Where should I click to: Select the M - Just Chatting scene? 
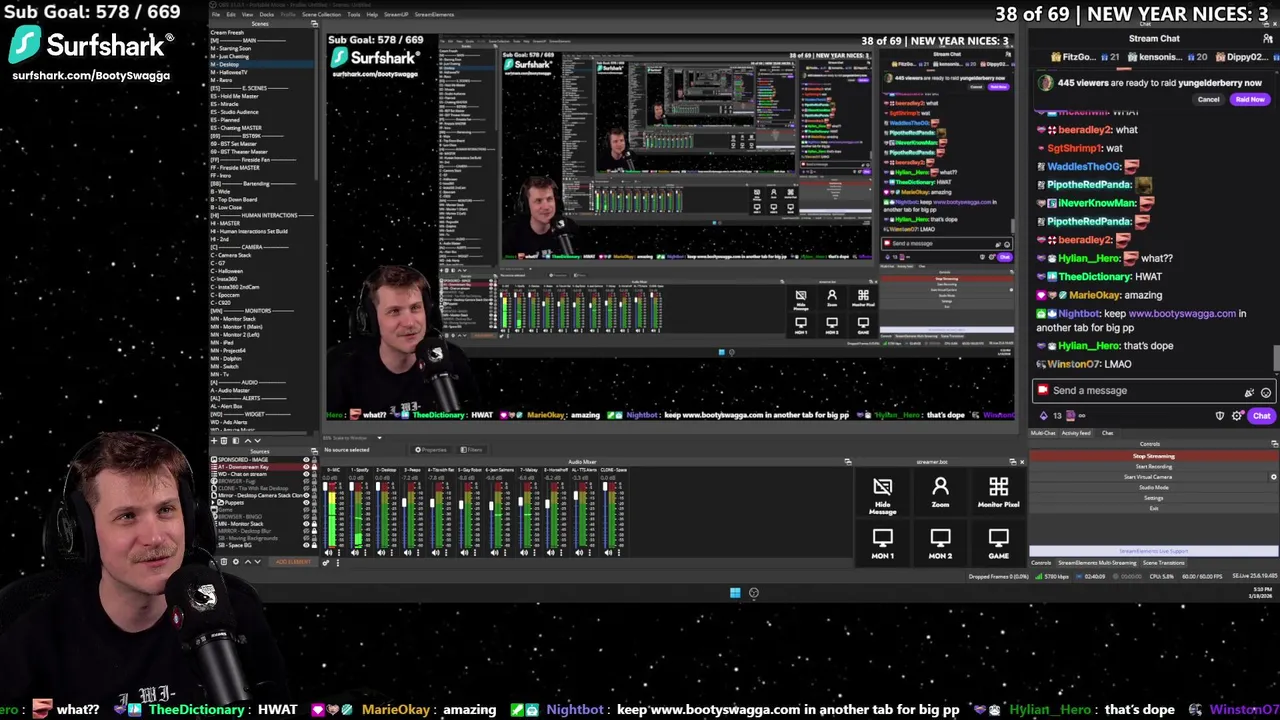tap(230, 56)
